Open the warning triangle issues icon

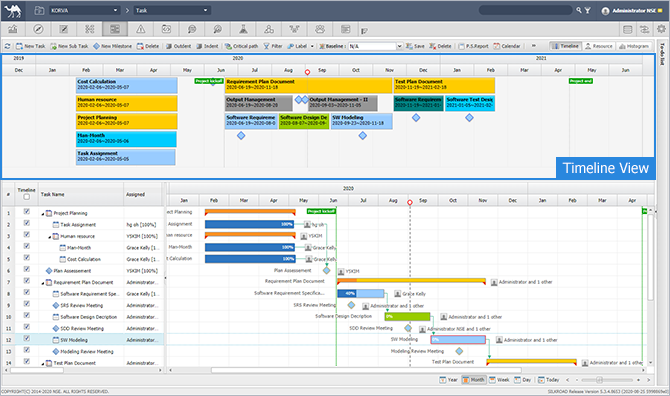[x=141, y=29]
